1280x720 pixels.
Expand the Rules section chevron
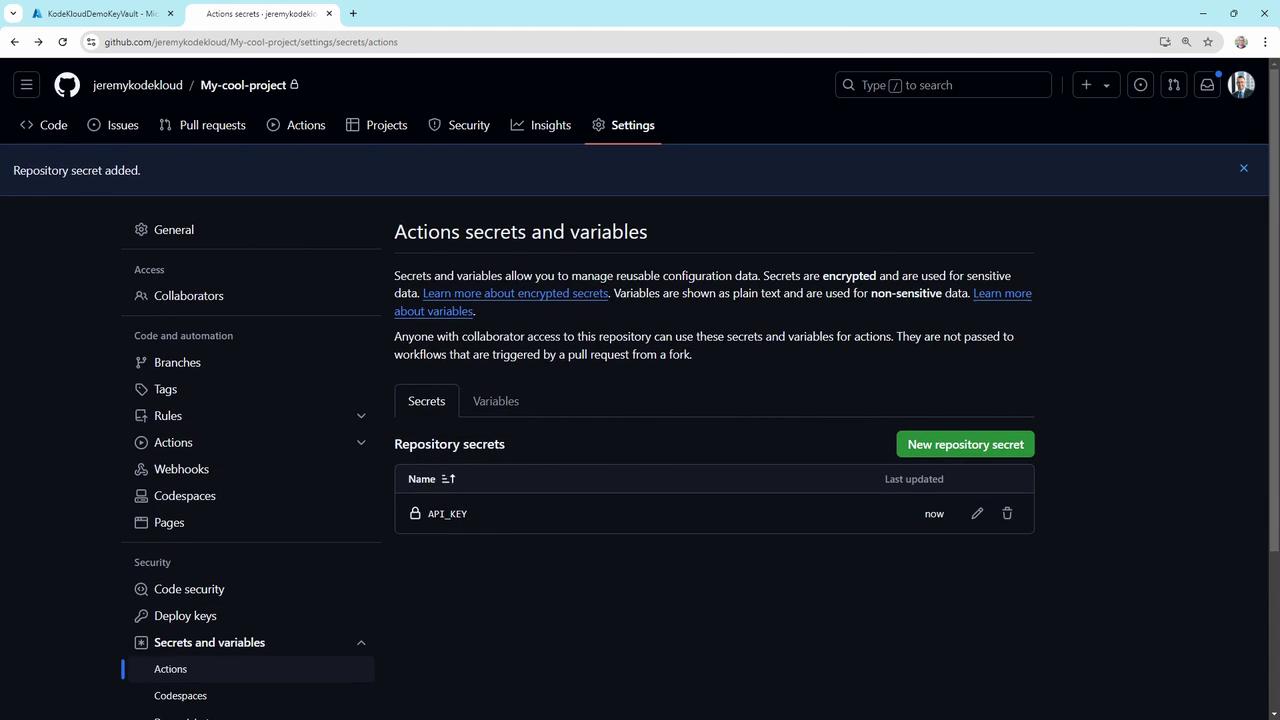point(361,416)
